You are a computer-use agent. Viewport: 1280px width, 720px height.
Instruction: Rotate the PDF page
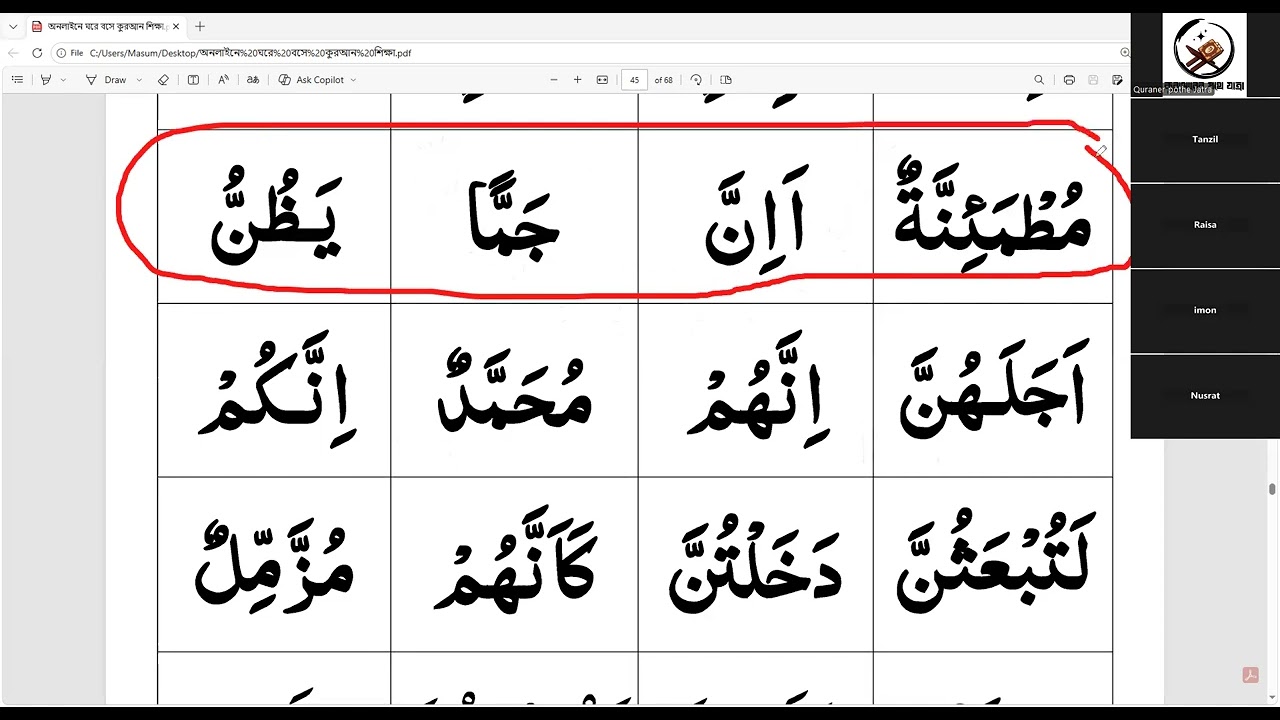point(696,80)
